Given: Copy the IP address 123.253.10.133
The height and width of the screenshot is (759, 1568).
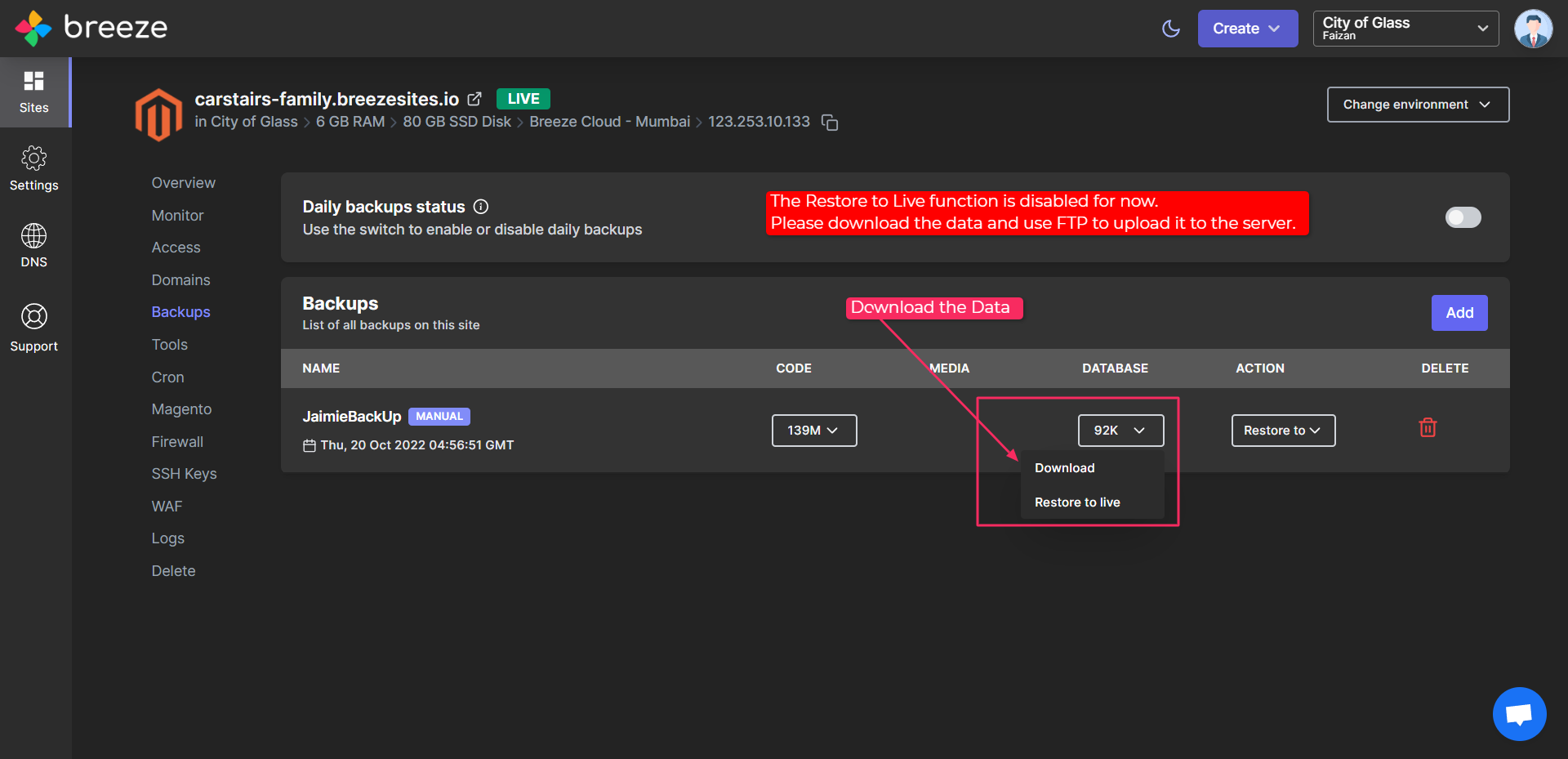Looking at the screenshot, I should (x=830, y=123).
